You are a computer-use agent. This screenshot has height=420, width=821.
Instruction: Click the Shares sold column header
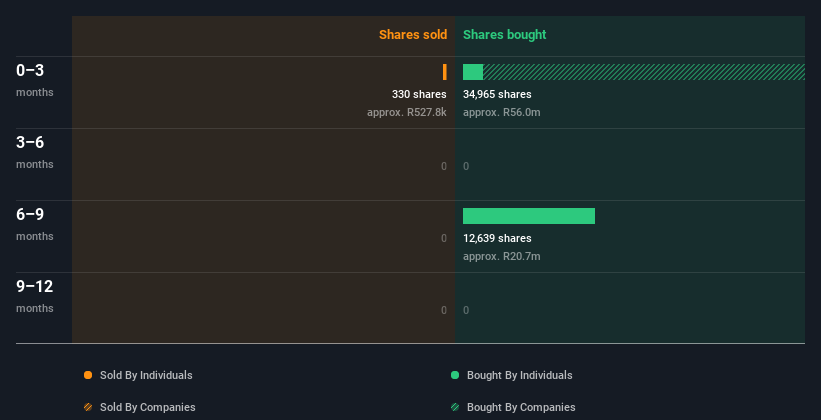coord(413,35)
